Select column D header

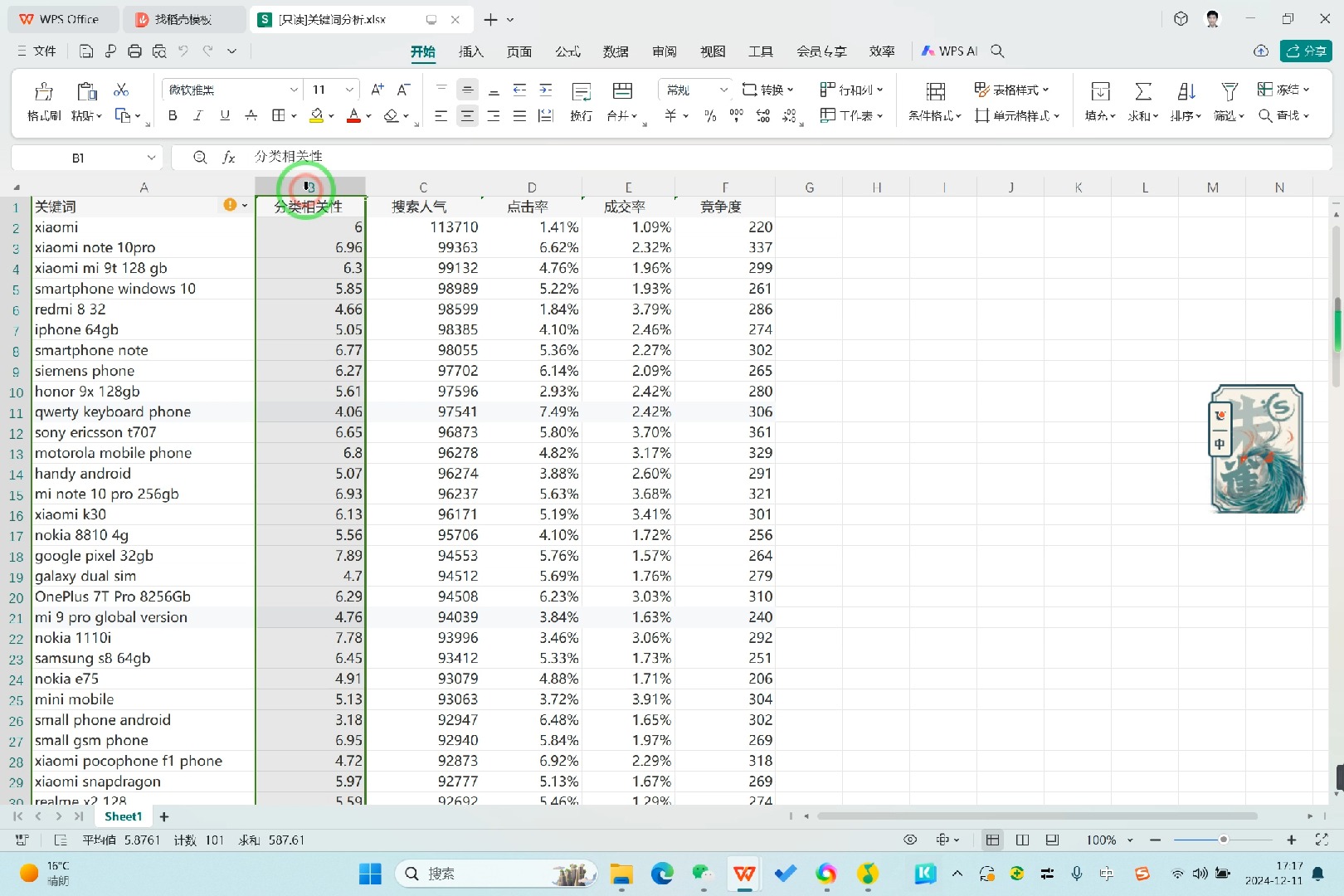(532, 187)
